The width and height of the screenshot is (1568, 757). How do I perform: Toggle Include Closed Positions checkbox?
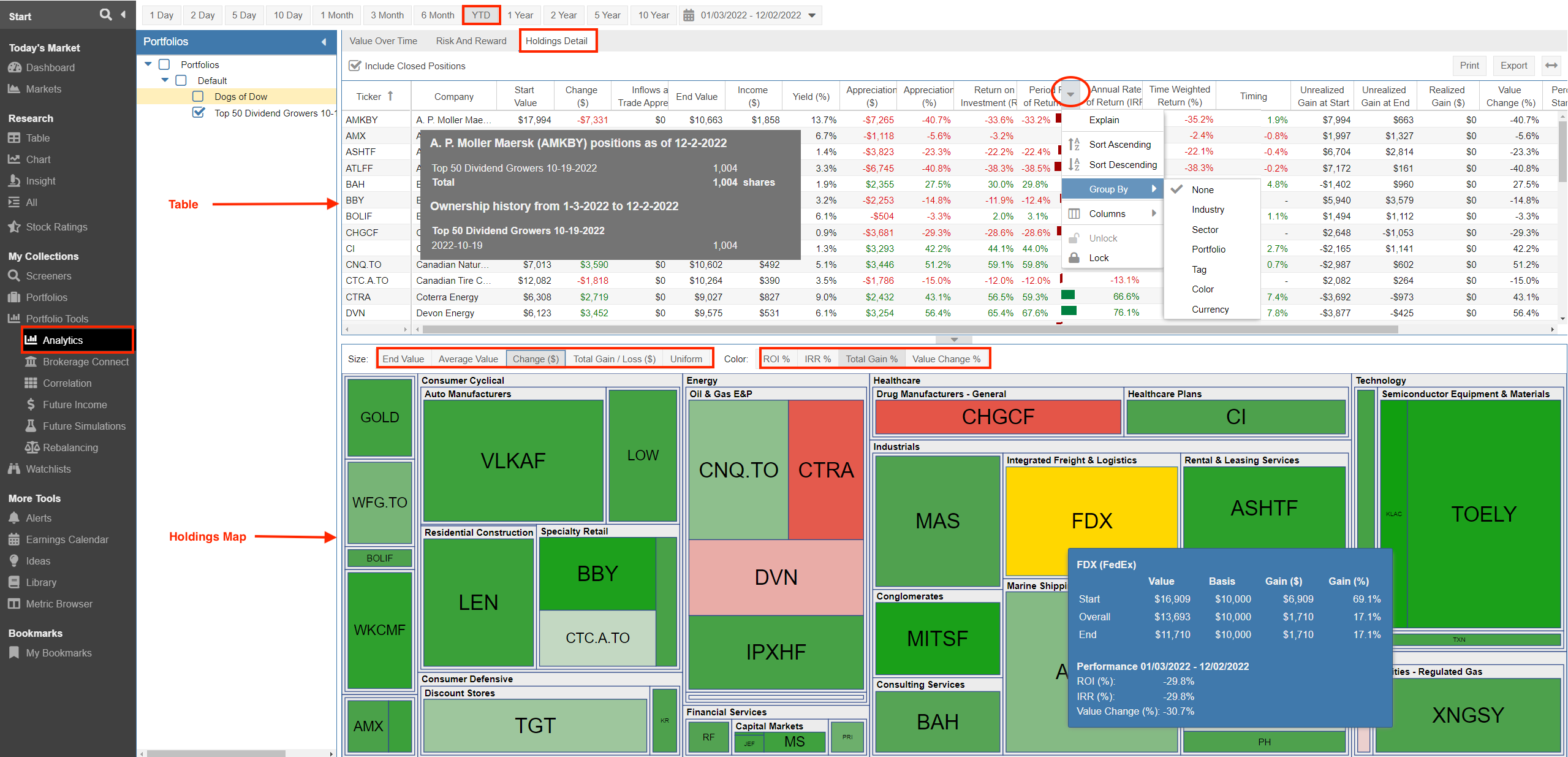click(354, 66)
